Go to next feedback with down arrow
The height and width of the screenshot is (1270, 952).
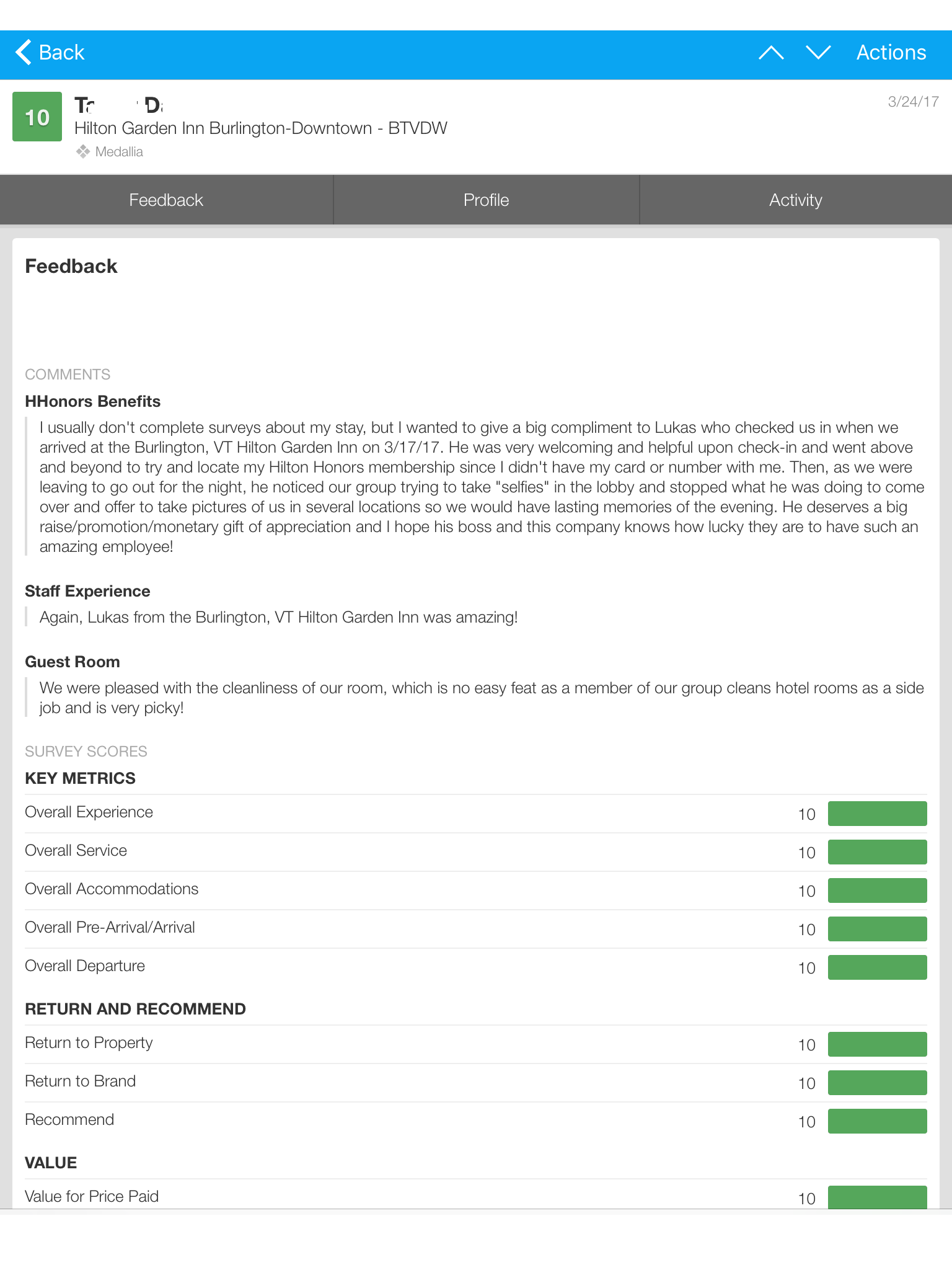click(x=818, y=53)
